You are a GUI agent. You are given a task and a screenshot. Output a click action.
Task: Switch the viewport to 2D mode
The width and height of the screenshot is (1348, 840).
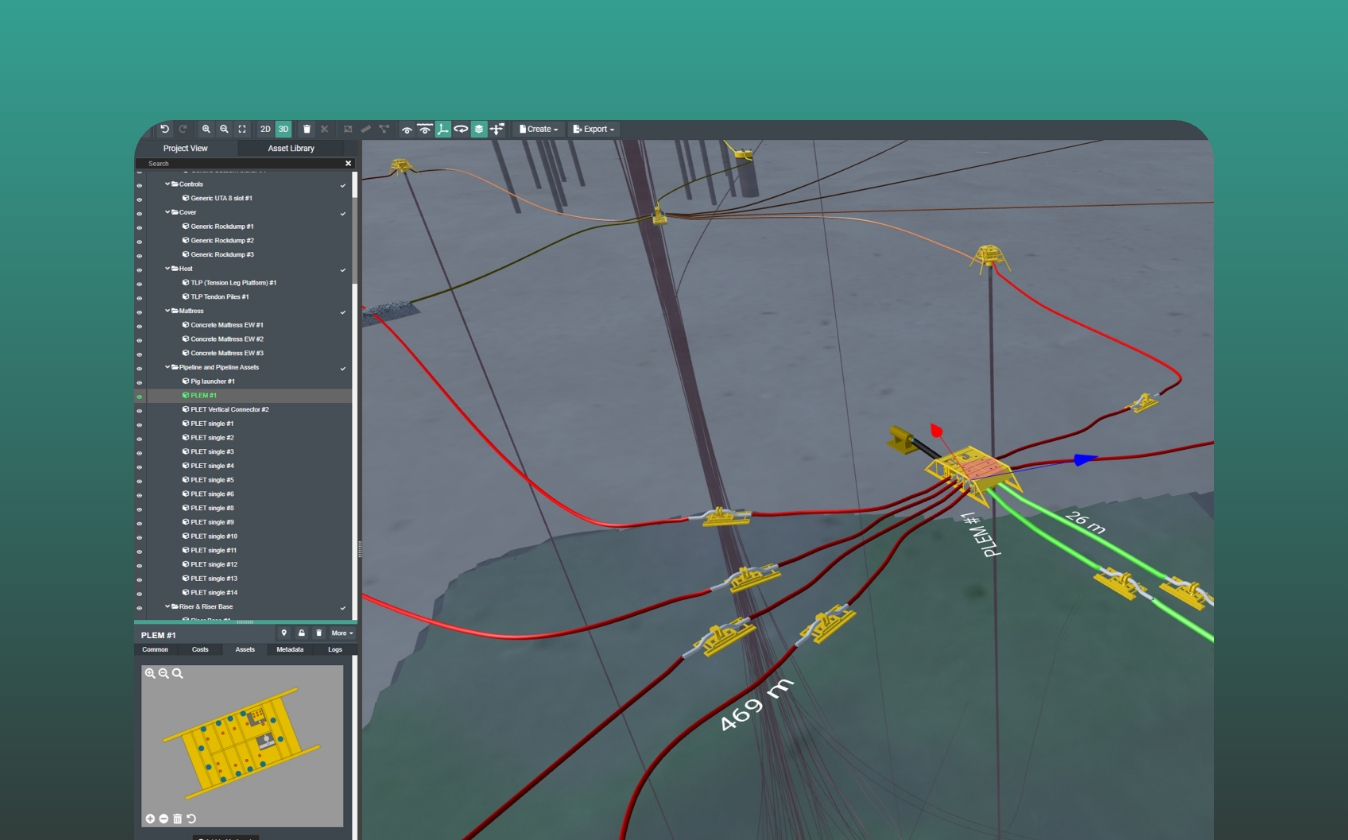[x=265, y=129]
